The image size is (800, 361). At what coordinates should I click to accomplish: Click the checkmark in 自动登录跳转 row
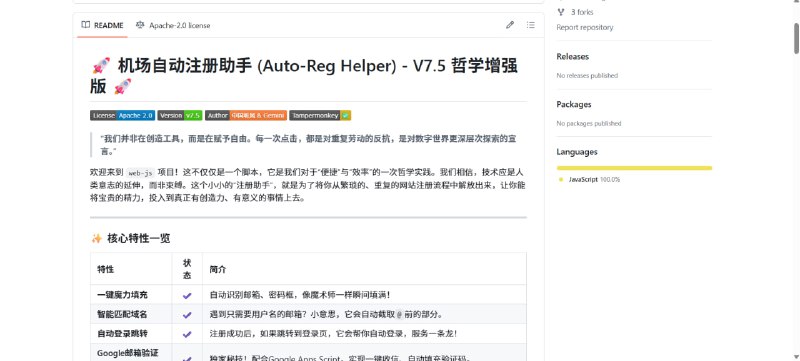coord(187,334)
